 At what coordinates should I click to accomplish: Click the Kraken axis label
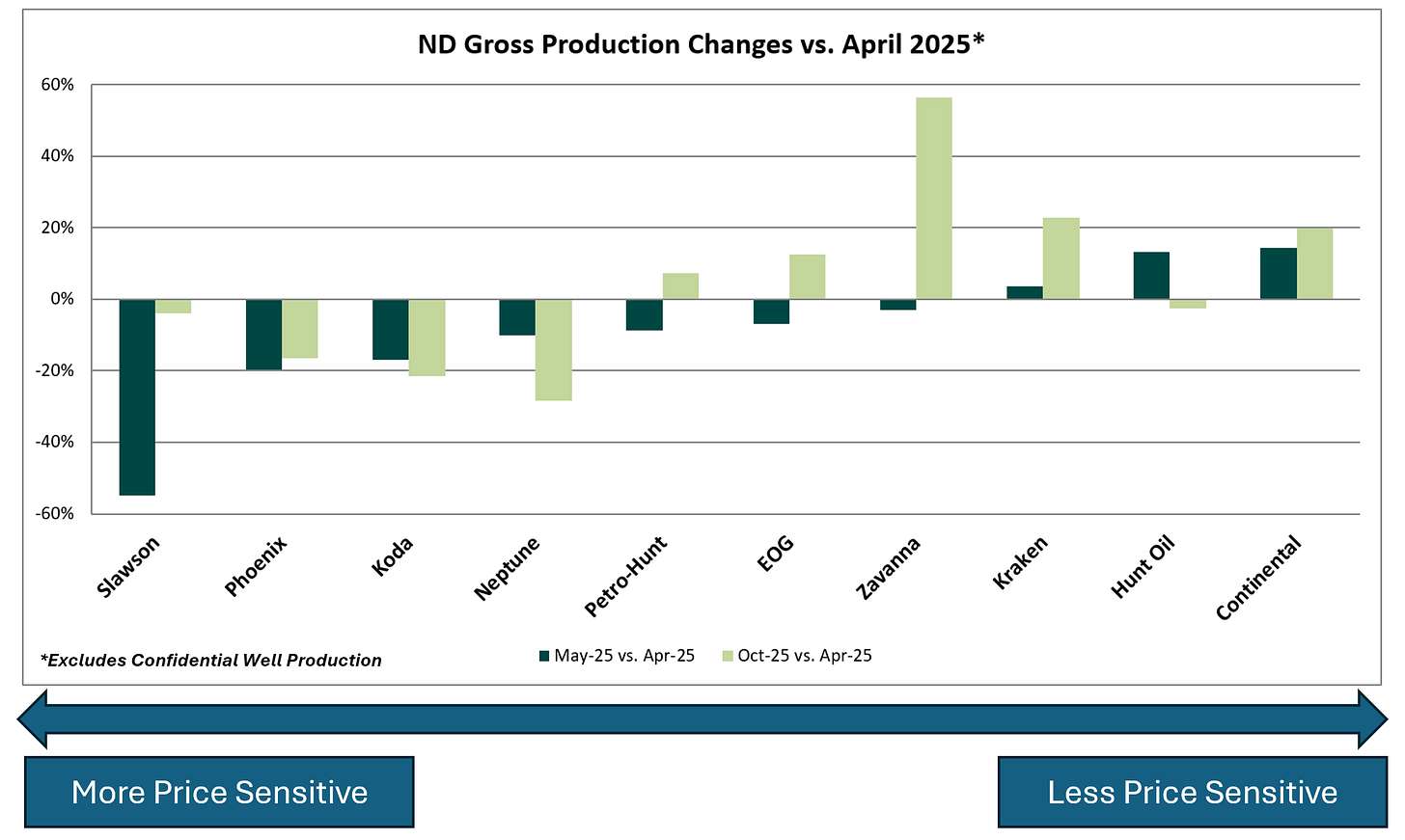pyautogui.click(x=1020, y=562)
